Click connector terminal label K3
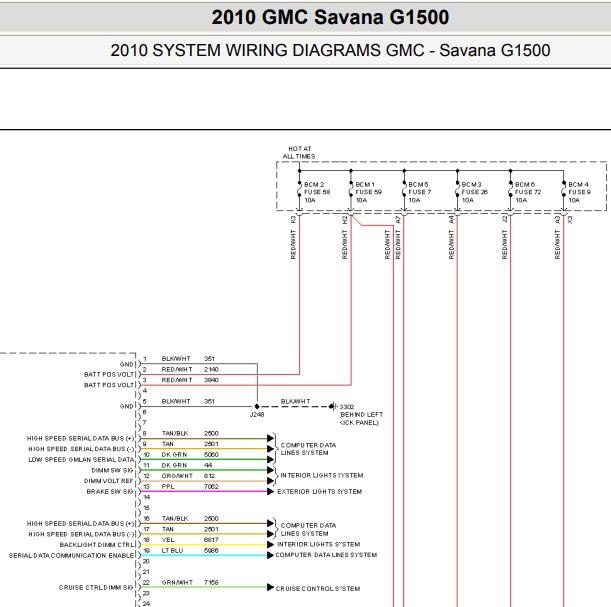The height and width of the screenshot is (607, 611). pos(293,220)
